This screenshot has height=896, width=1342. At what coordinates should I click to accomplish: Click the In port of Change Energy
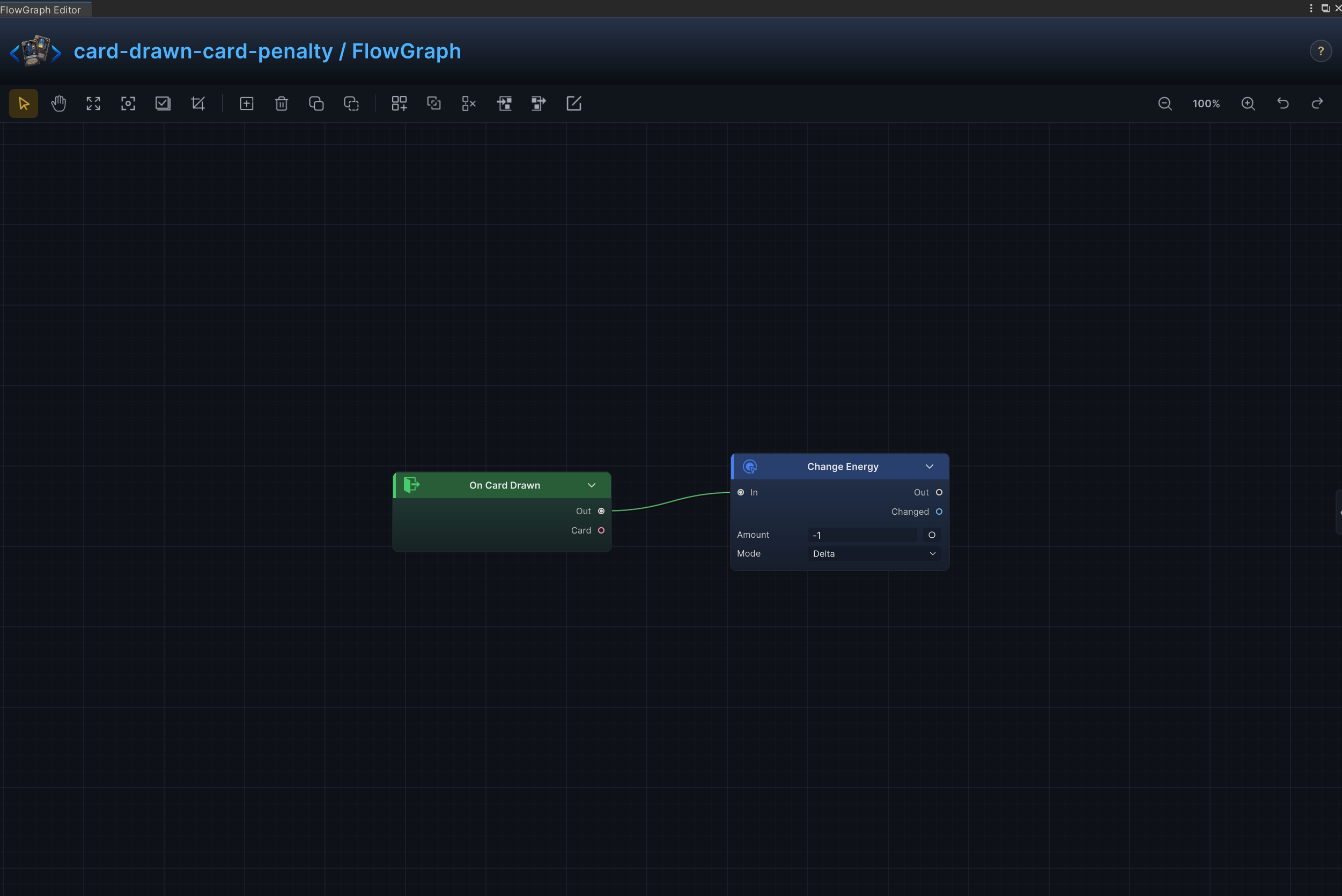(741, 492)
